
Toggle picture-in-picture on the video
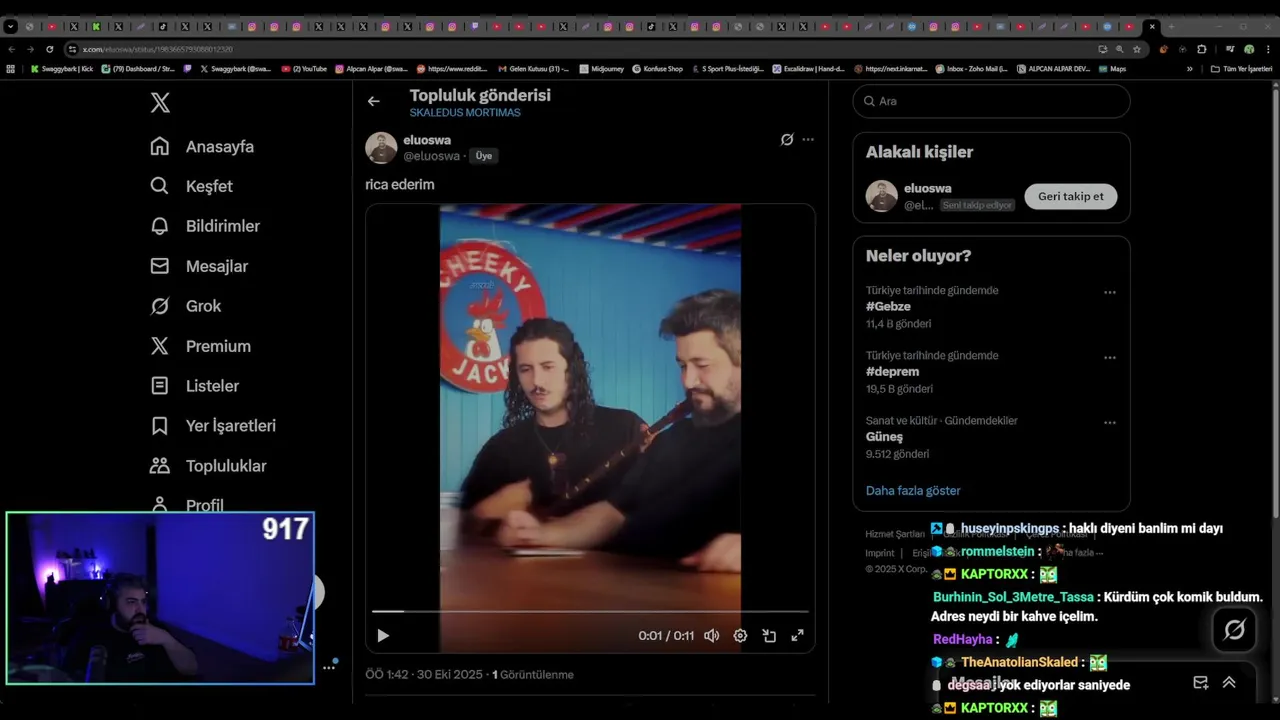coord(769,635)
